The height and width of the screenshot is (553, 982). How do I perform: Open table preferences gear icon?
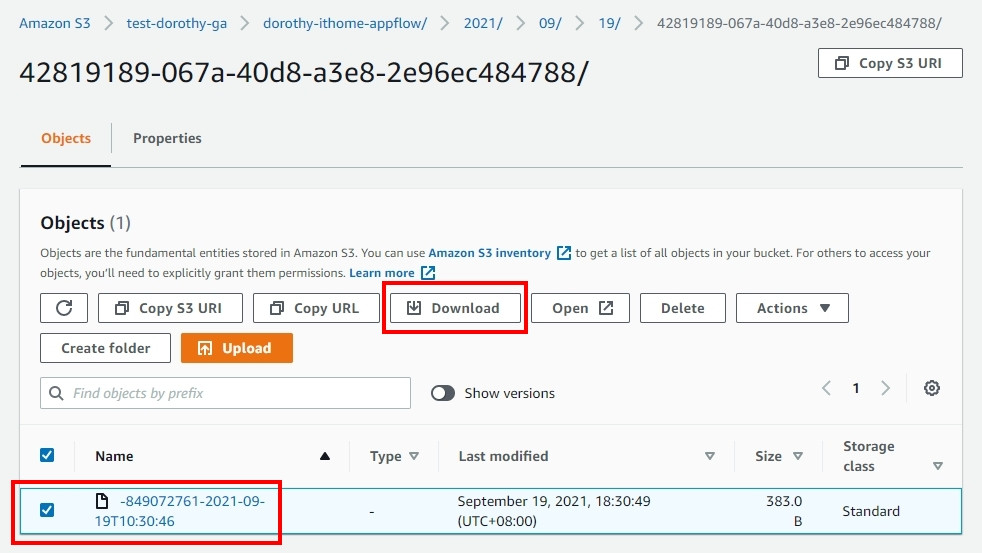point(931,388)
